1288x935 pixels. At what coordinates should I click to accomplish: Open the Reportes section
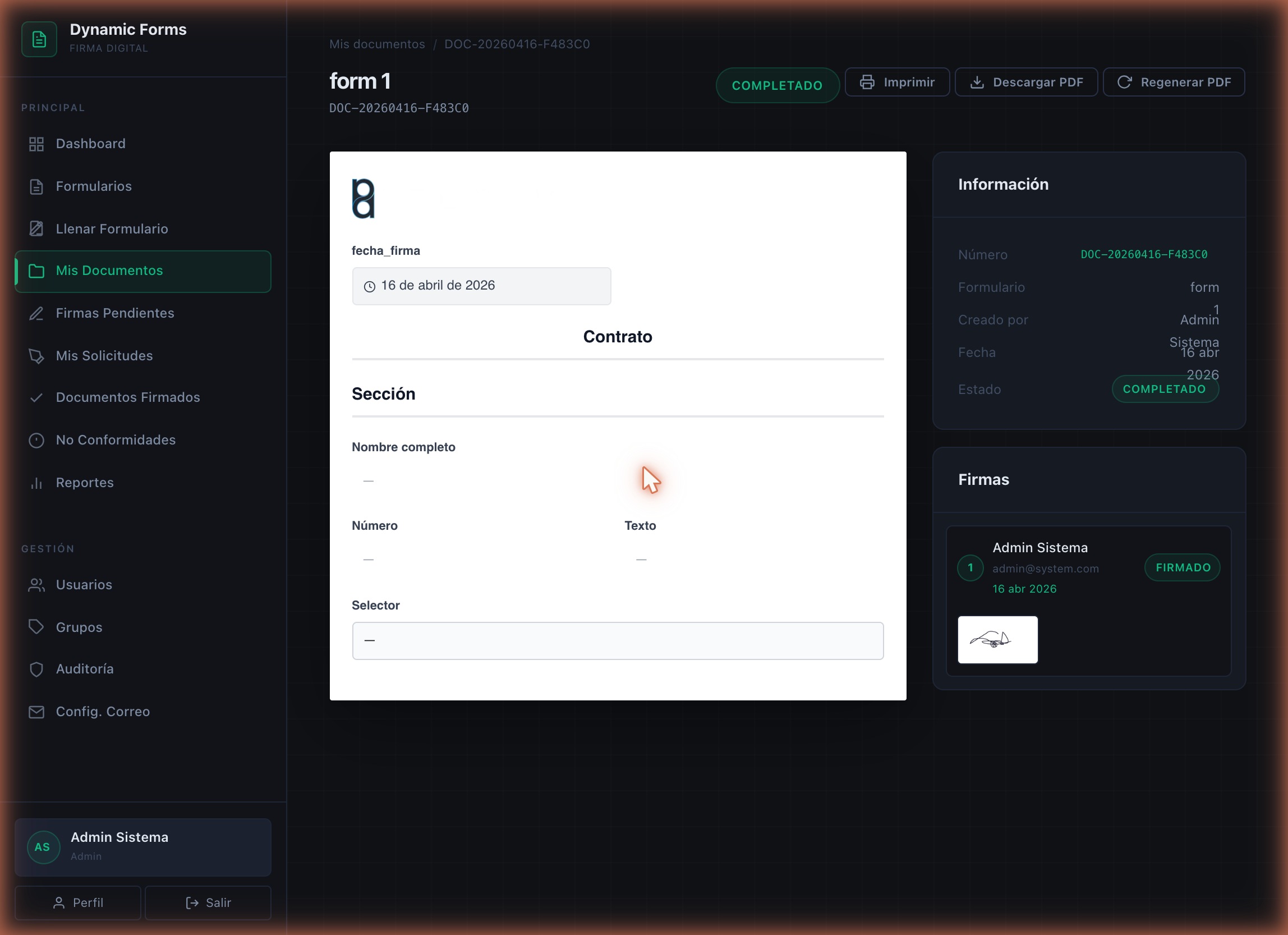[143, 483]
